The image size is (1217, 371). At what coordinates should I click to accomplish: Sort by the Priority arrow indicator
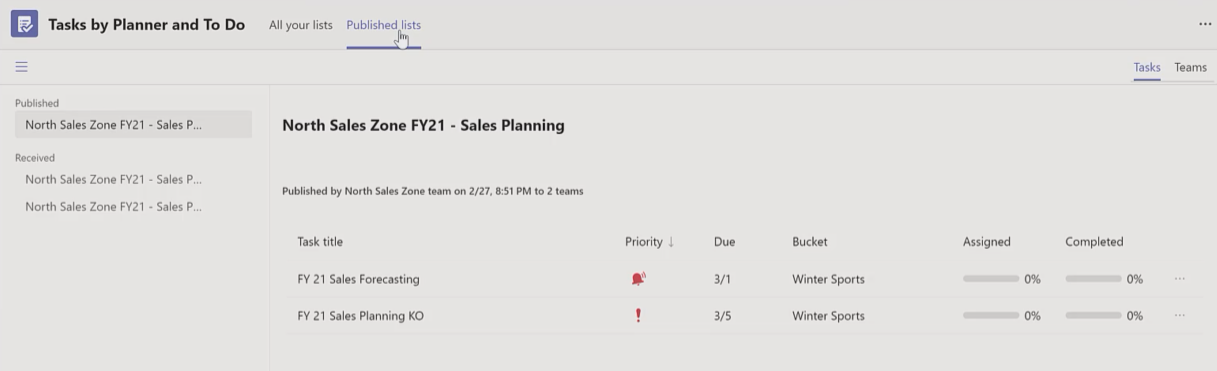point(671,242)
